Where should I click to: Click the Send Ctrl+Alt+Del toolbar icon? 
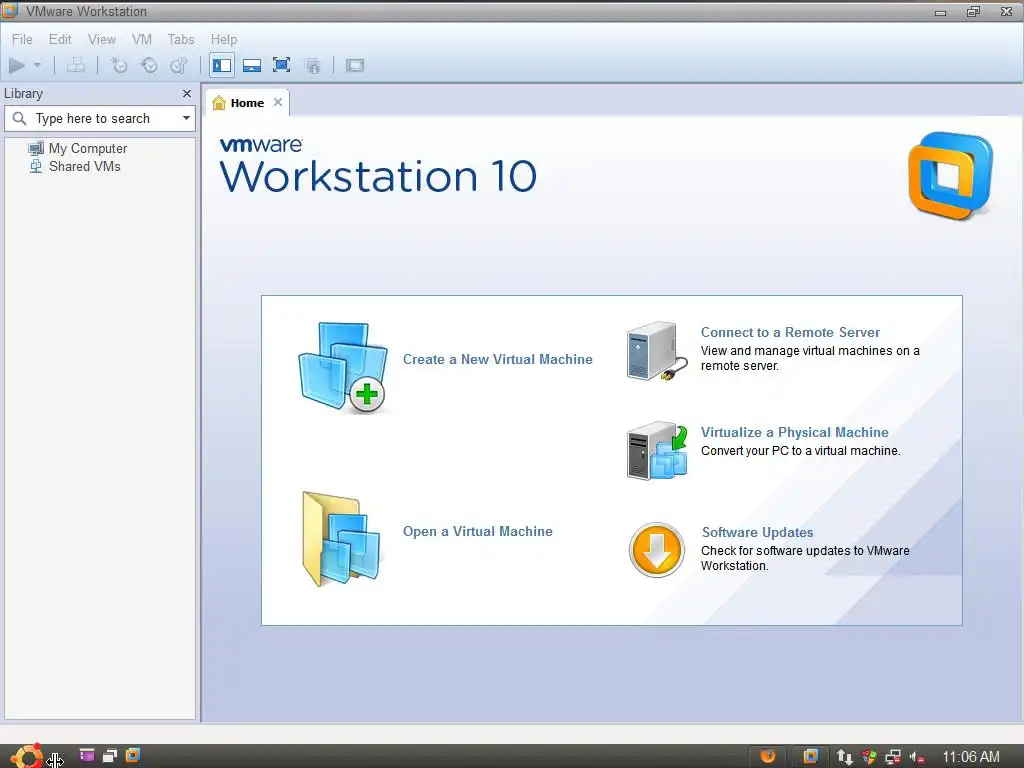click(x=76, y=65)
